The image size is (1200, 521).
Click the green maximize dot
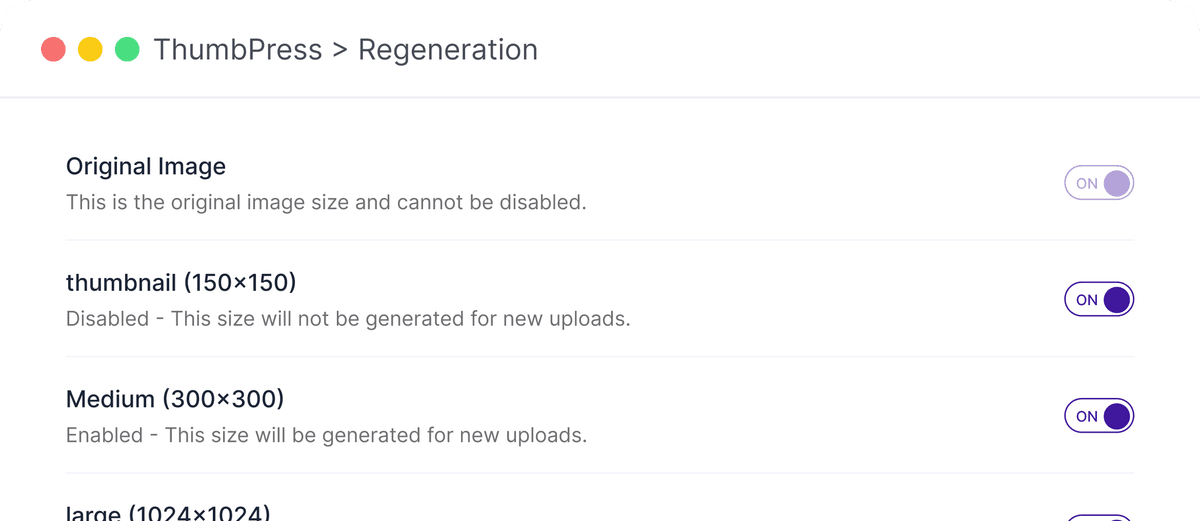point(127,49)
